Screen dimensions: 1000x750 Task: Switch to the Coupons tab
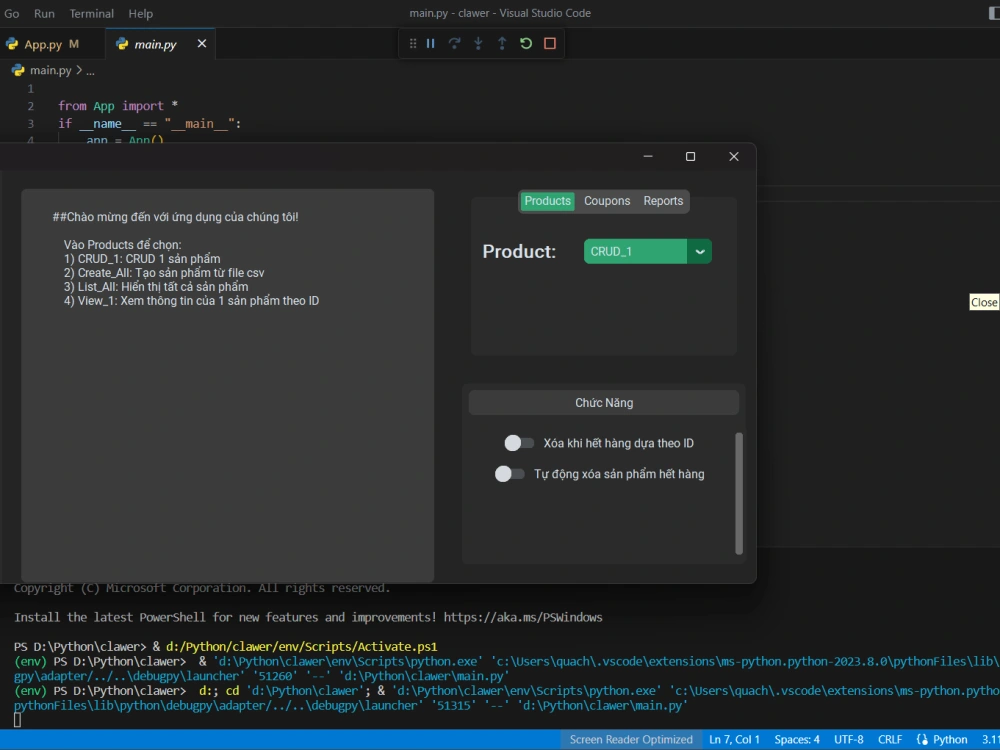click(607, 201)
